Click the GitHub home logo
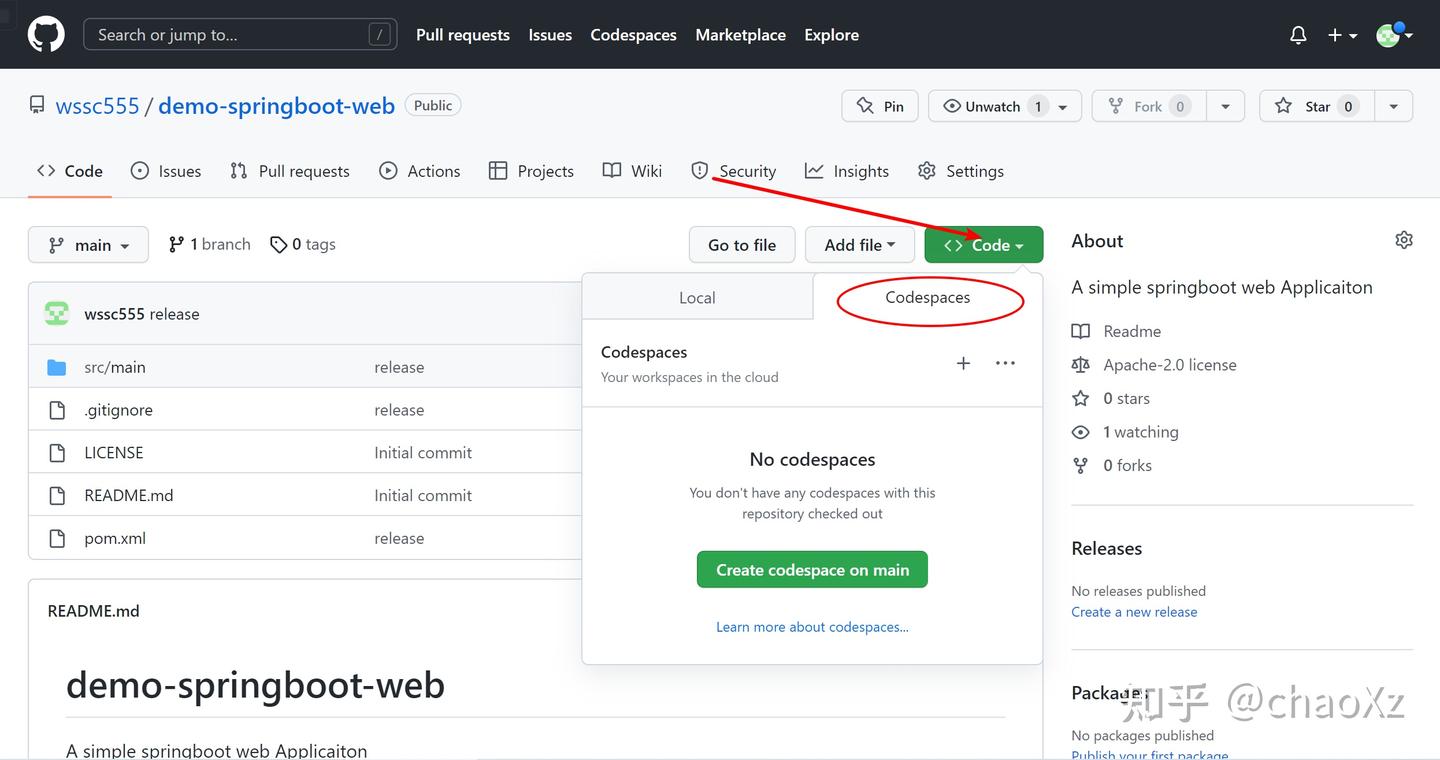Screen dimensions: 1440x760 (45, 34)
